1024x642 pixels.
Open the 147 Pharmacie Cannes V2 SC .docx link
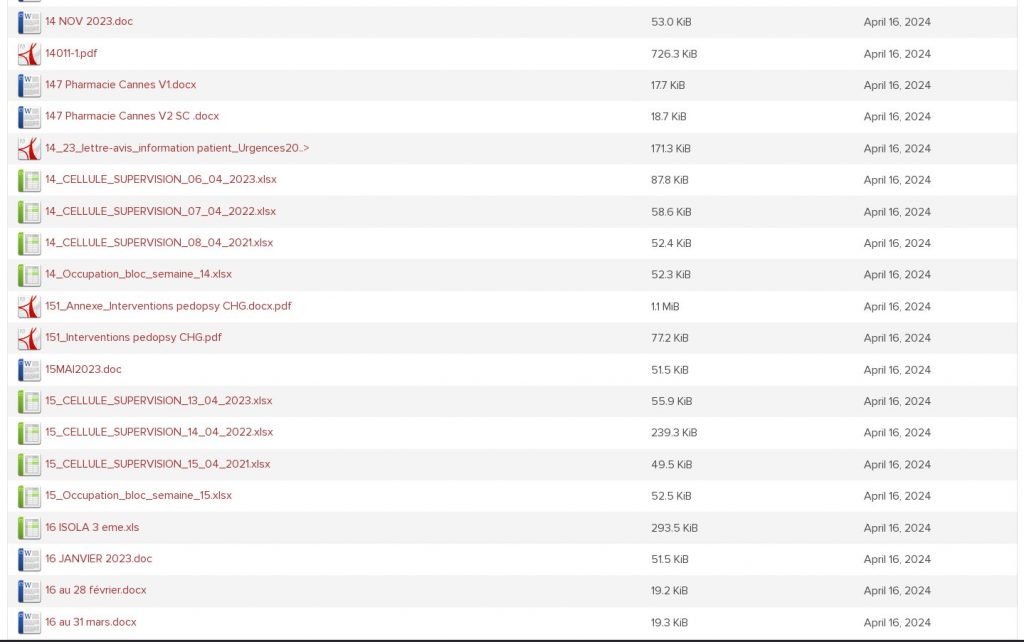tap(131, 117)
